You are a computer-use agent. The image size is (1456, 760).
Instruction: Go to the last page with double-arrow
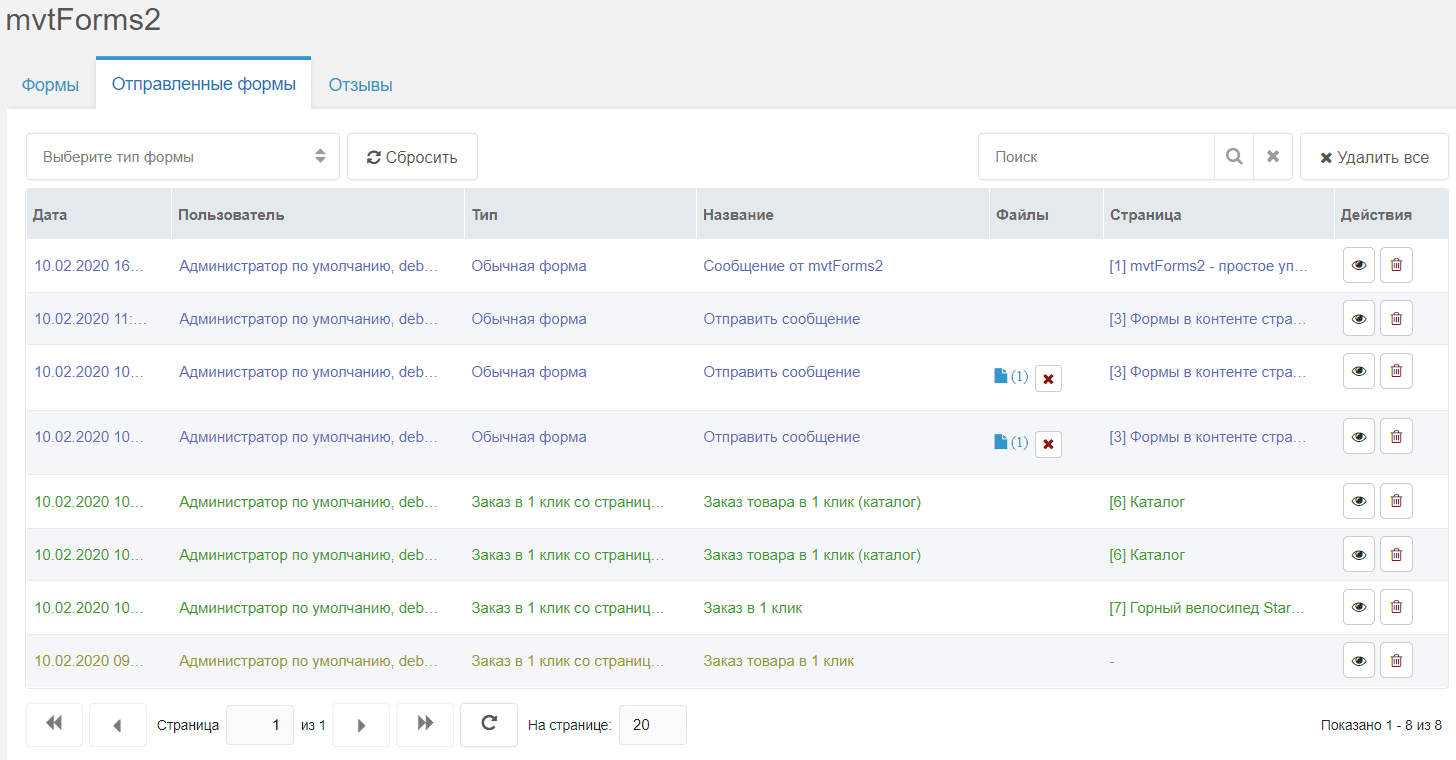(x=425, y=725)
